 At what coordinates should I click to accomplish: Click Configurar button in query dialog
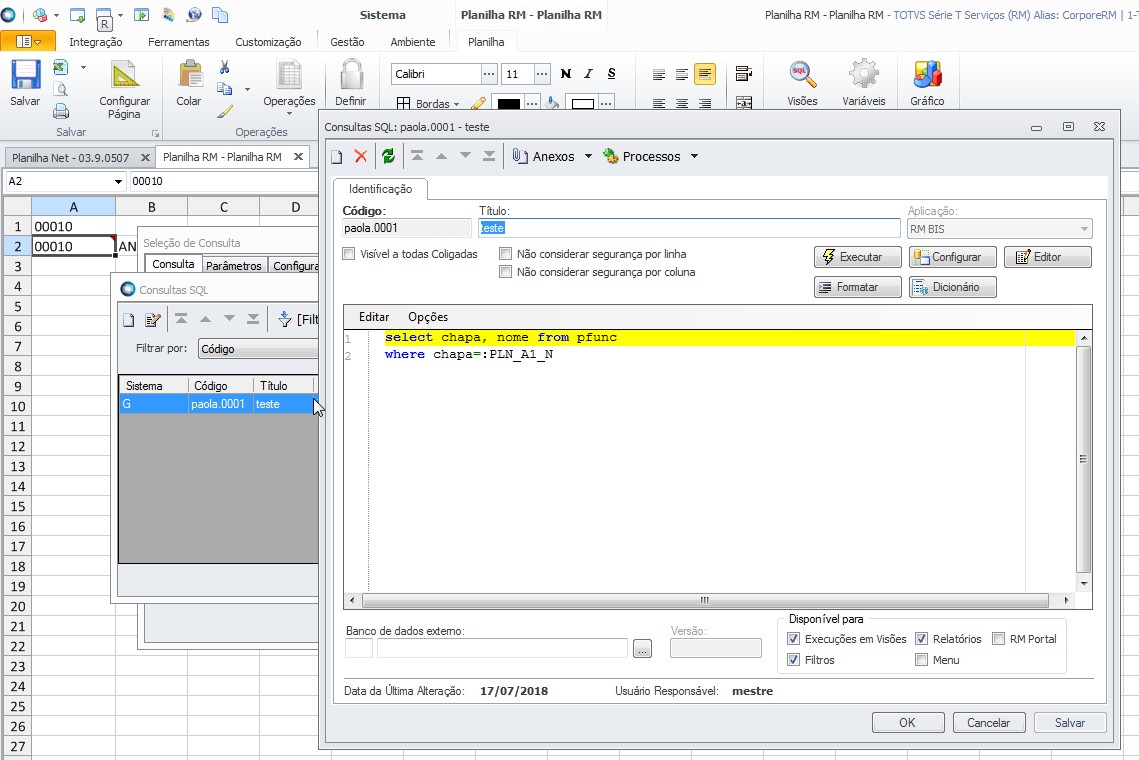point(952,257)
